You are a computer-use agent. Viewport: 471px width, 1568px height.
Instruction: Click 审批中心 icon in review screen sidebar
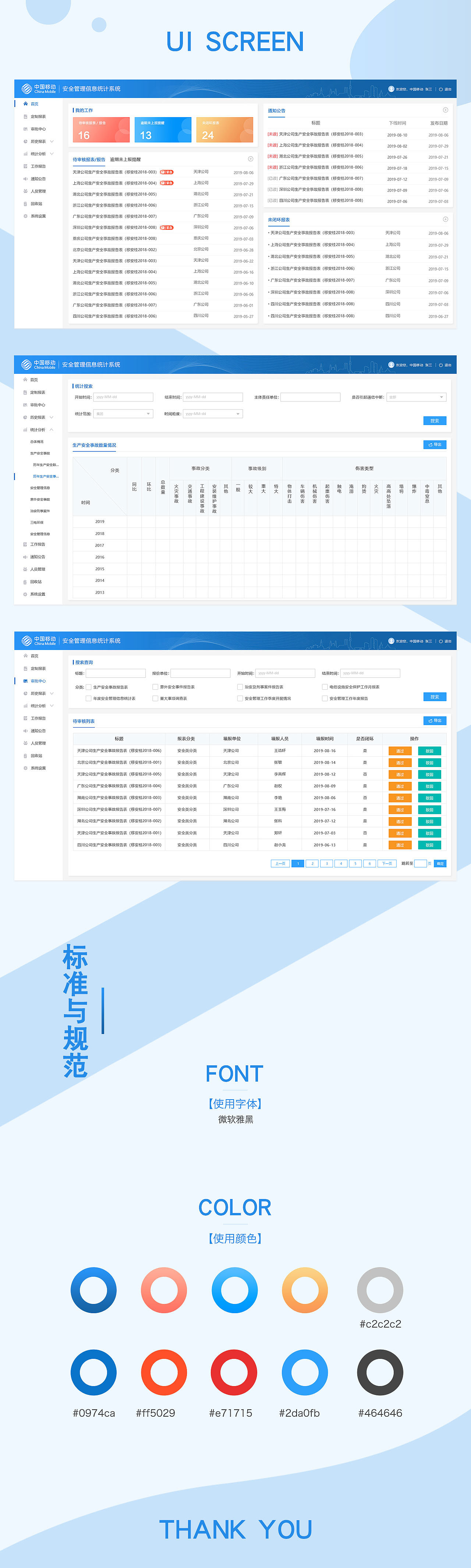point(25,681)
